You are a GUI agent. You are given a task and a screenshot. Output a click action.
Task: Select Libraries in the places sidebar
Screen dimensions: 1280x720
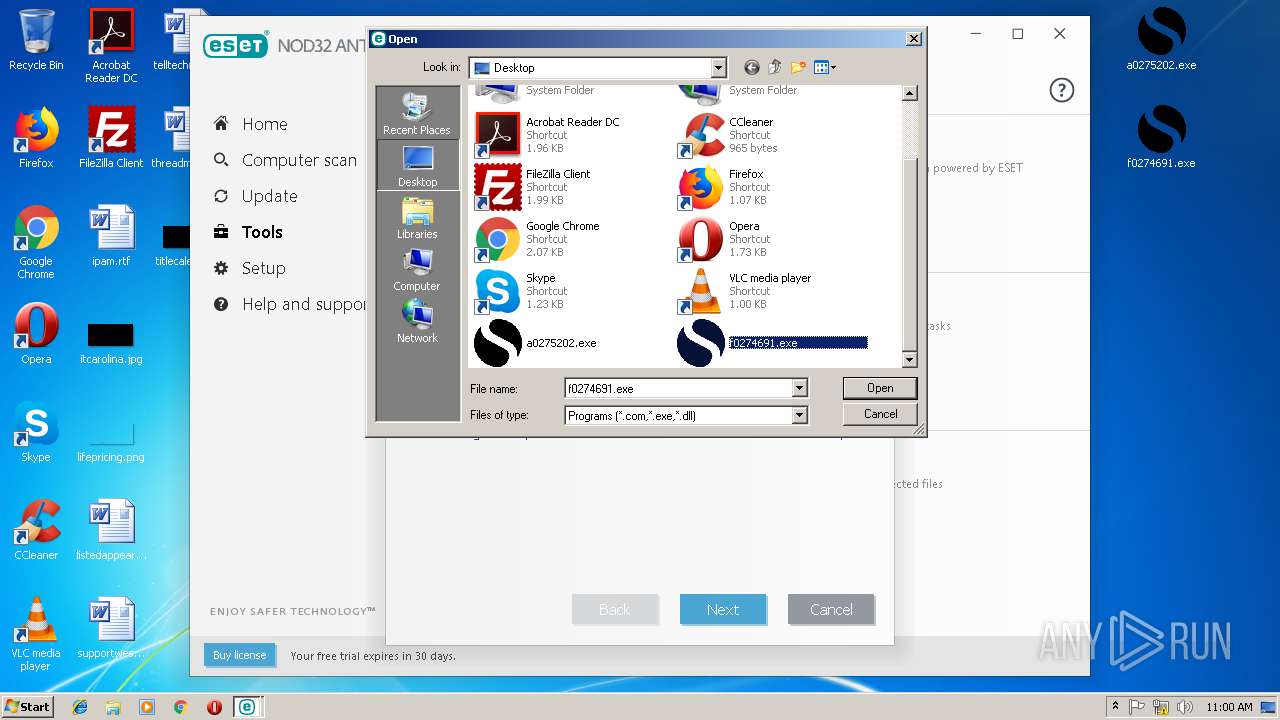coord(417,217)
